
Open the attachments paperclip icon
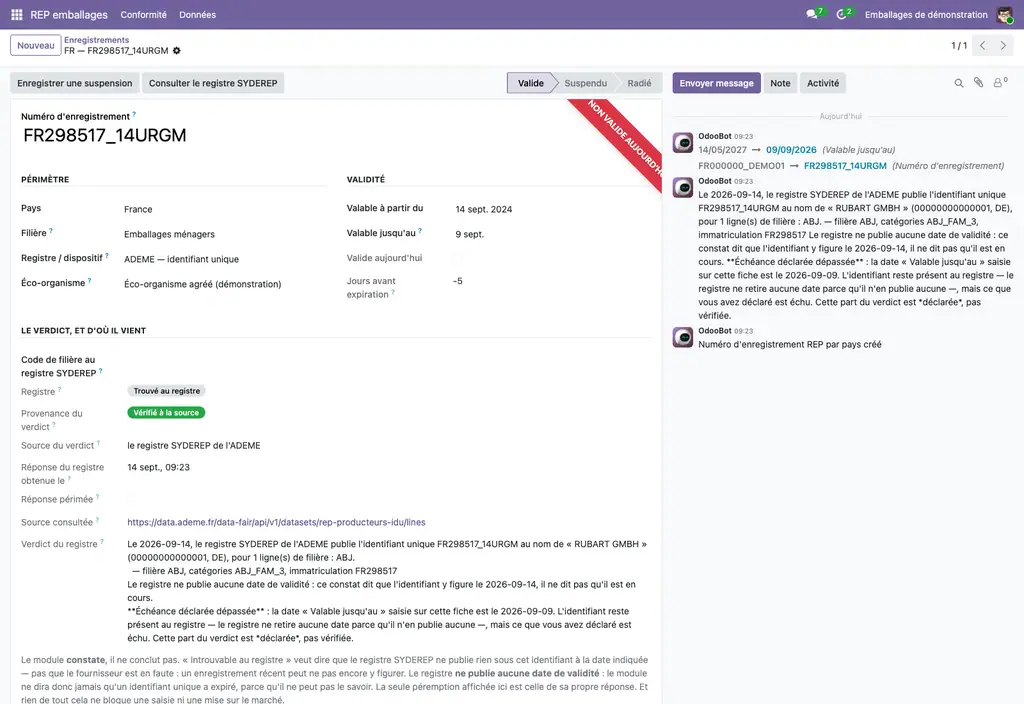[x=978, y=82]
